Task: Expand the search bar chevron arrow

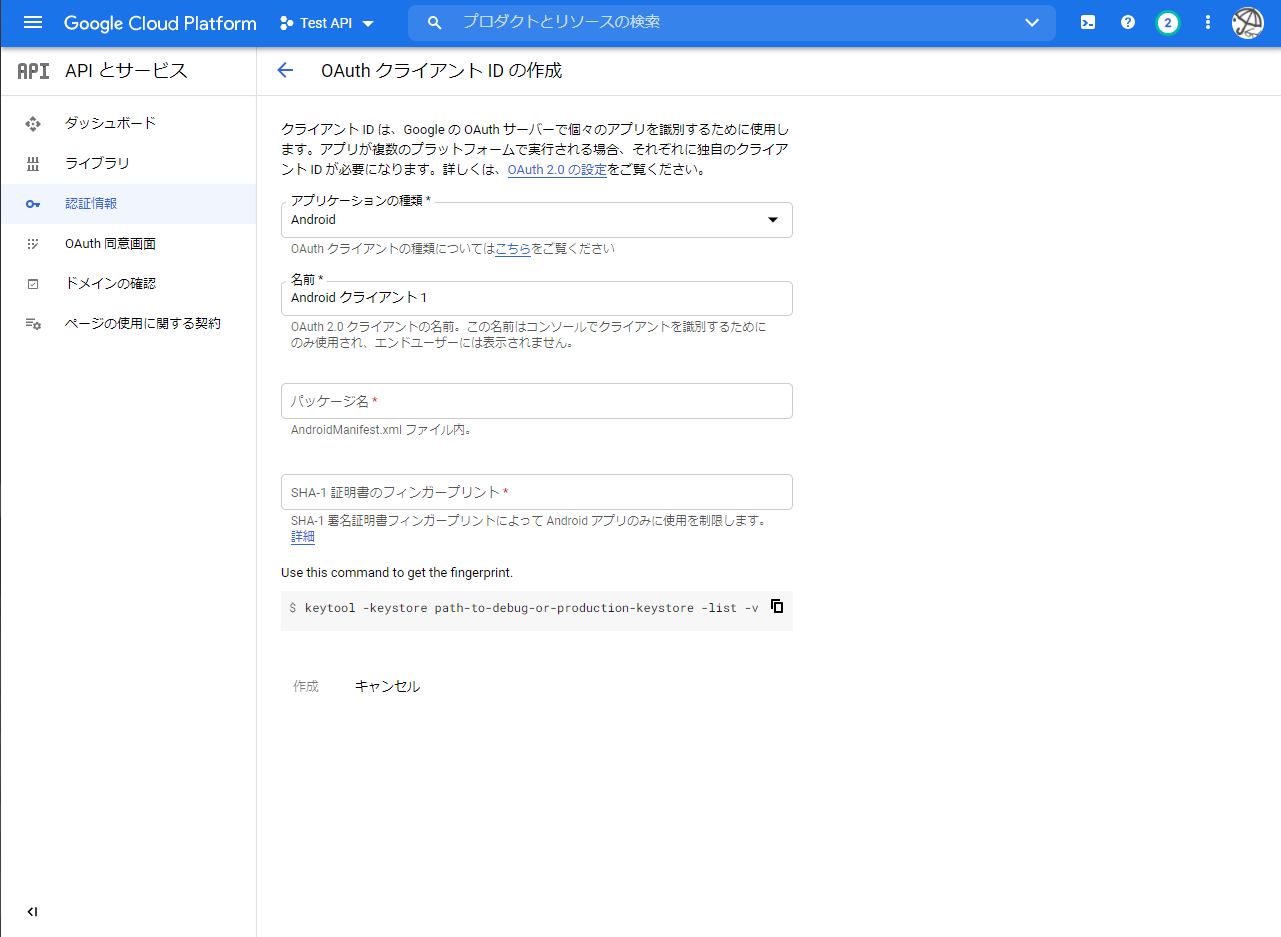Action: pos(1032,23)
